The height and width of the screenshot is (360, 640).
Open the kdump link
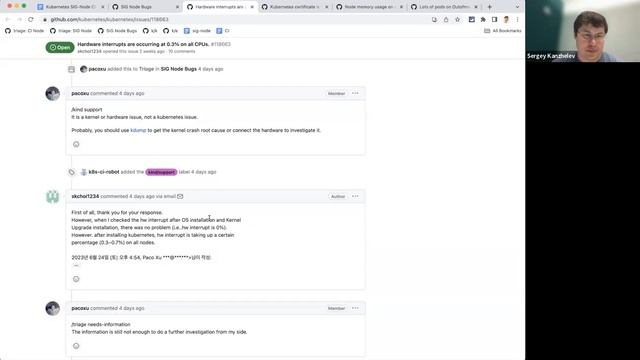point(138,130)
